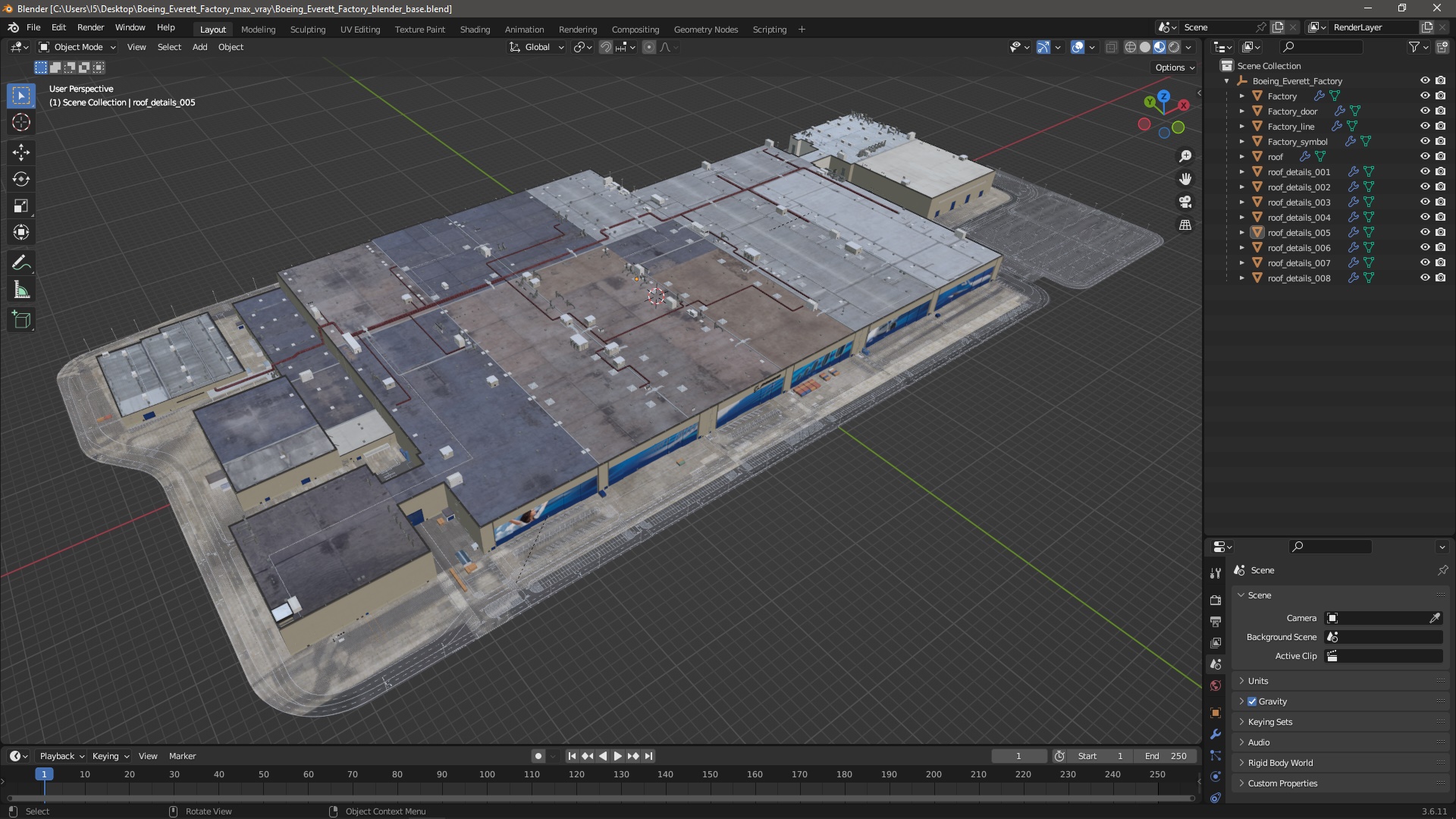The width and height of the screenshot is (1456, 819).
Task: Open the World properties tab
Action: 1216,686
